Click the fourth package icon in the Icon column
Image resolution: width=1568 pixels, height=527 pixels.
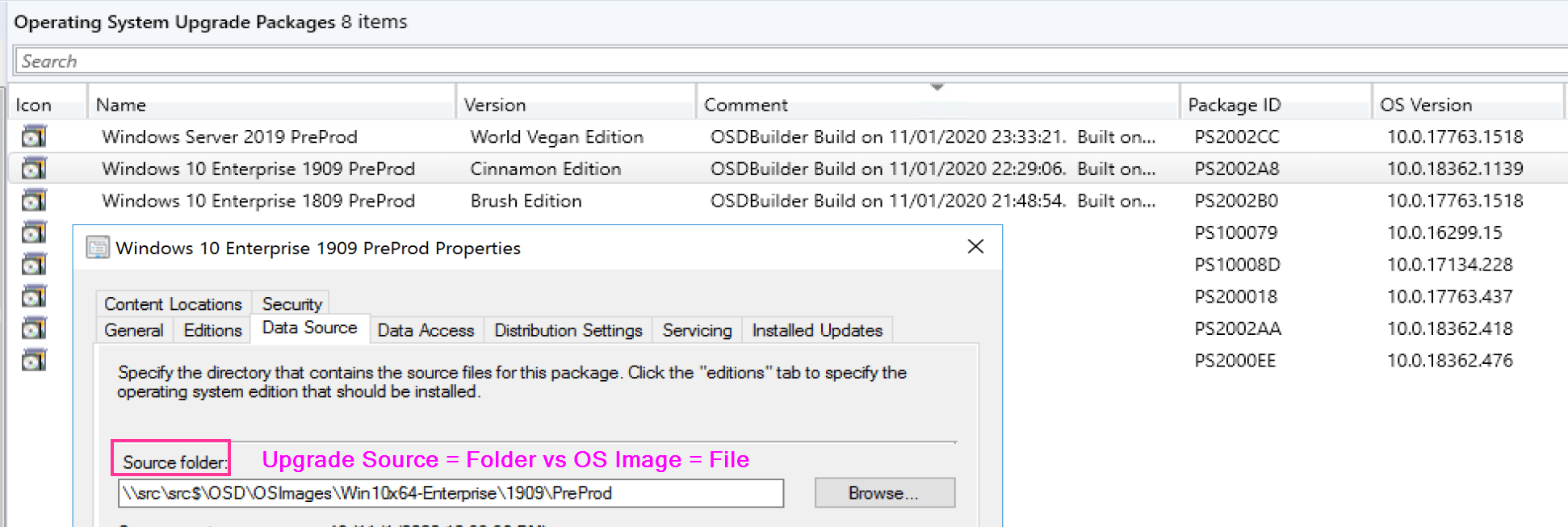pos(34,232)
